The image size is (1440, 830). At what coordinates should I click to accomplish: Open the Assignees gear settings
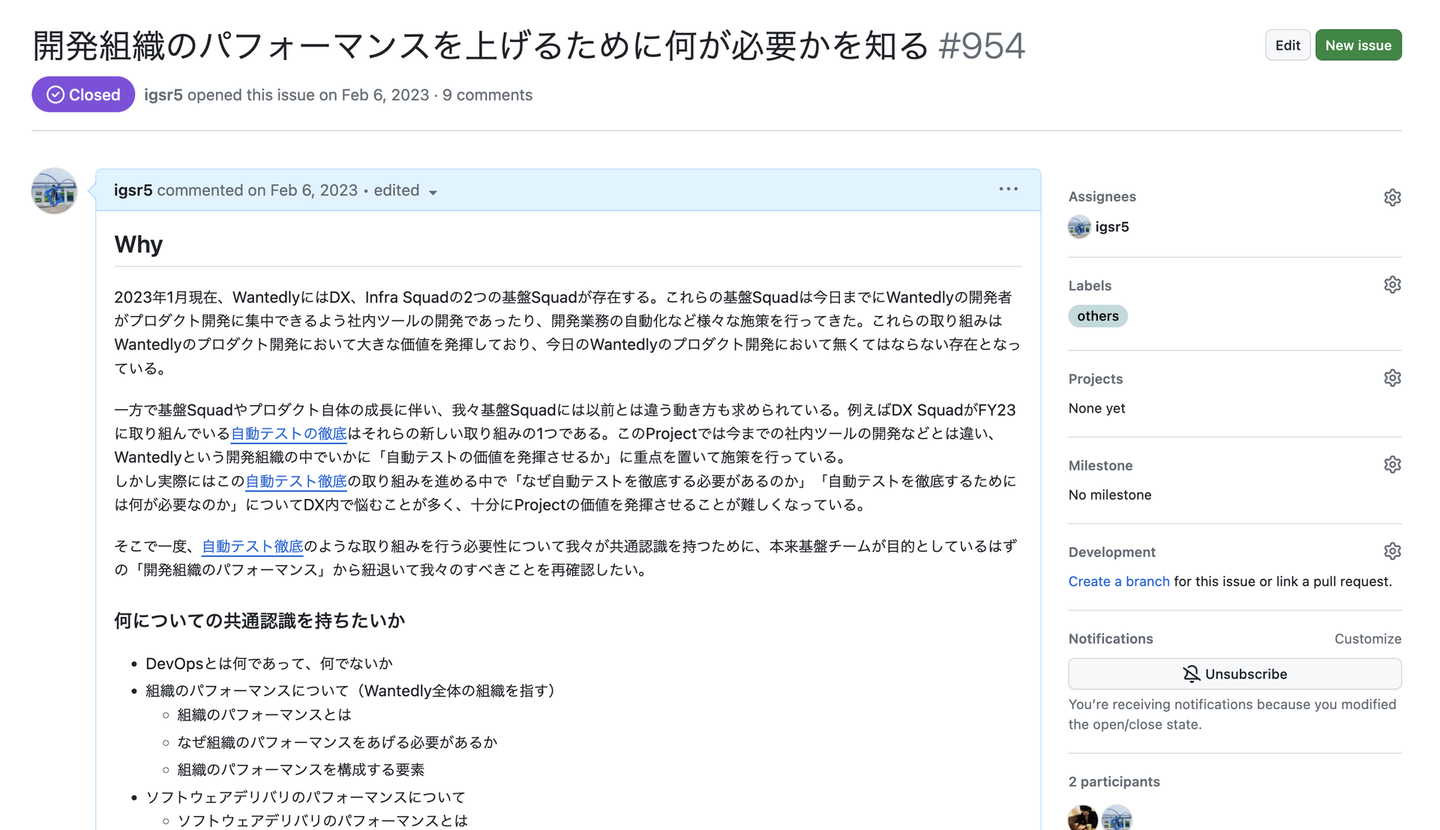[x=1392, y=197]
